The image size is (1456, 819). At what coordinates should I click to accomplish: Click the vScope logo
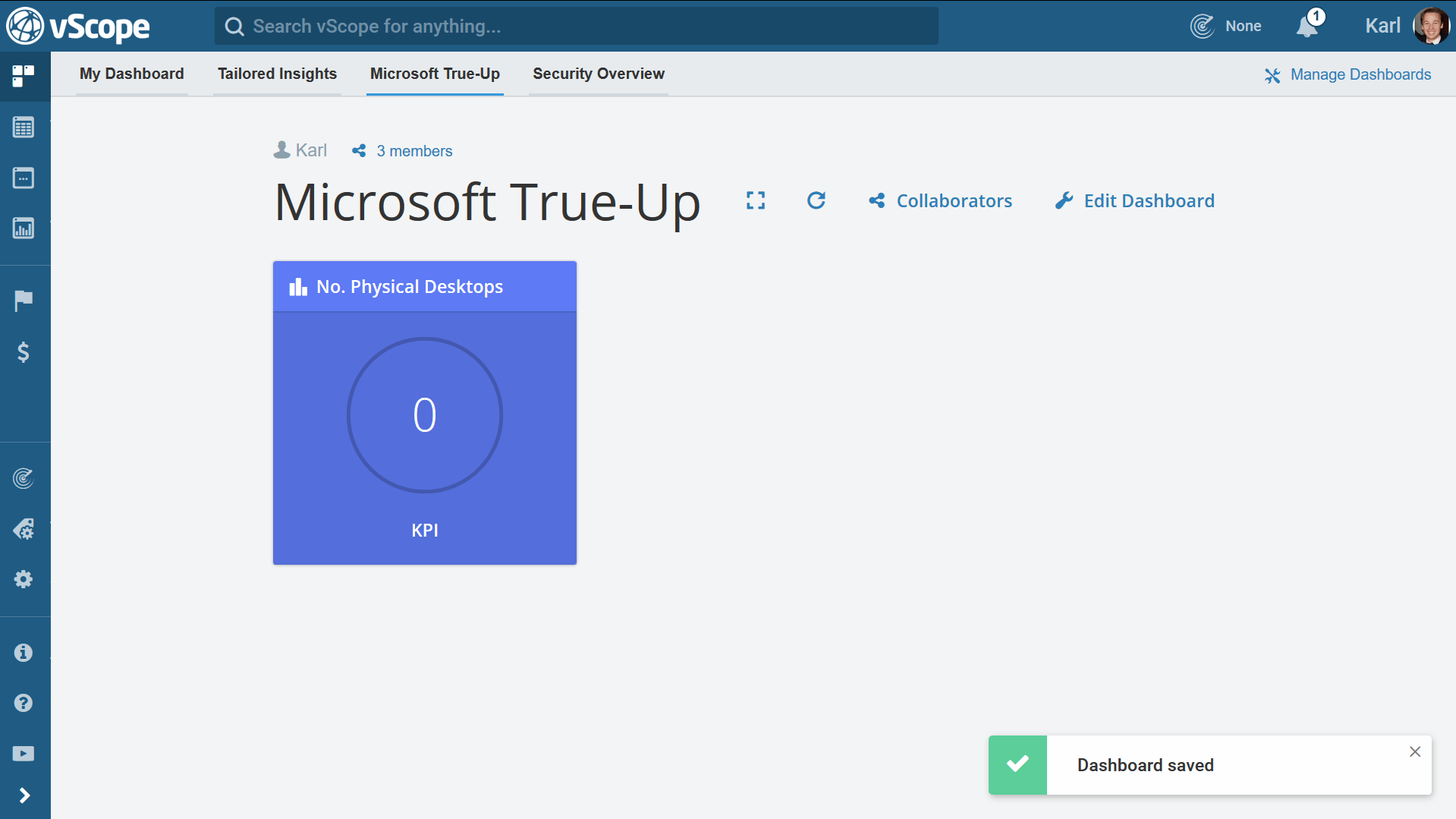click(78, 27)
